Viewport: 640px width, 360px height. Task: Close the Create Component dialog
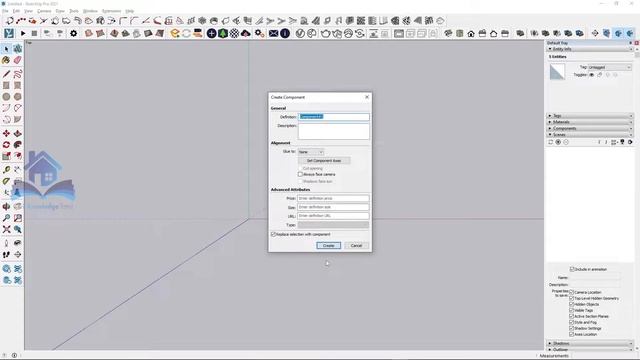367,97
